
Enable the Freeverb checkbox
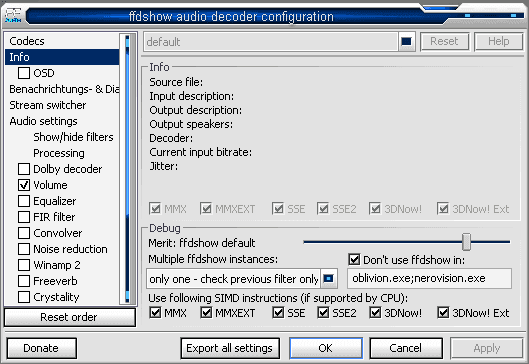[x=24, y=281]
